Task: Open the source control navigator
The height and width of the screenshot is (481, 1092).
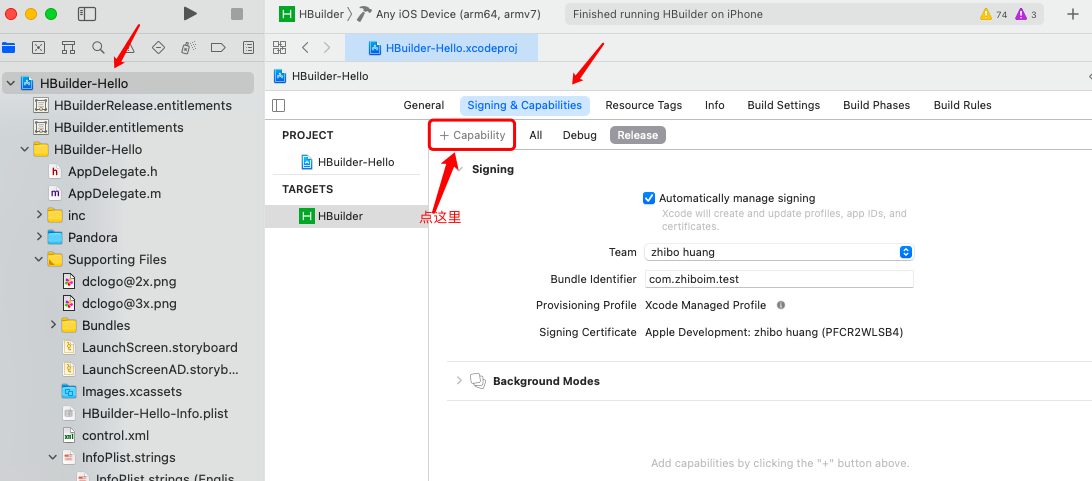Action: coord(38,47)
